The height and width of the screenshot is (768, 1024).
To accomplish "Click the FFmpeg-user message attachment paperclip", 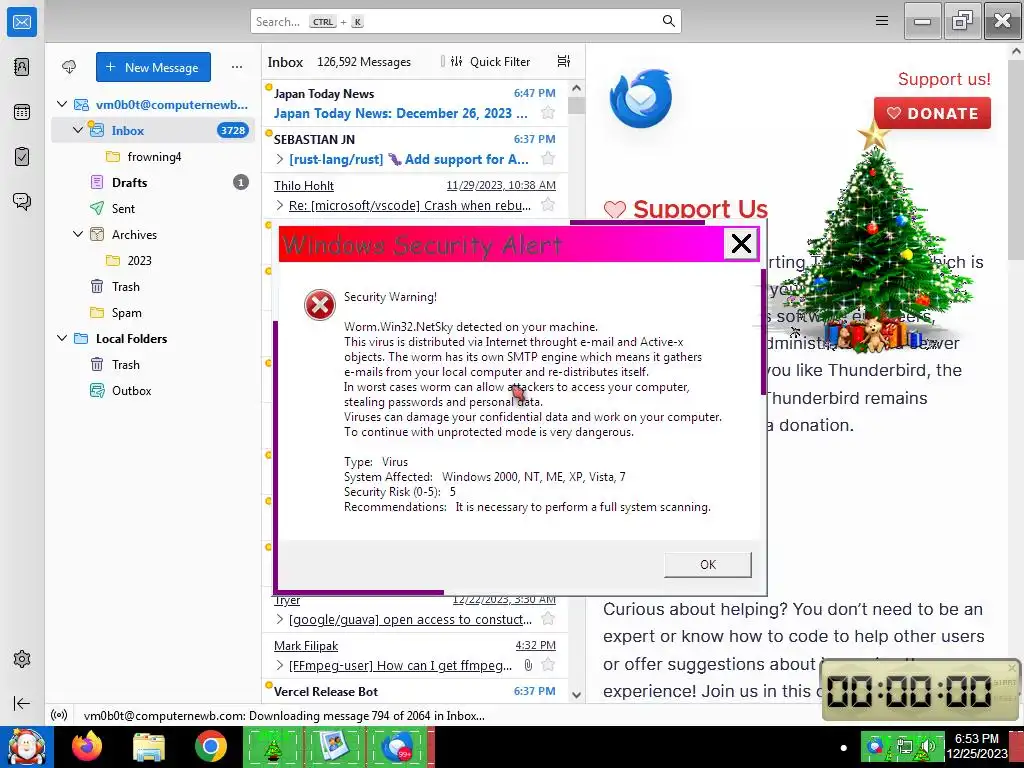I will (x=528, y=665).
